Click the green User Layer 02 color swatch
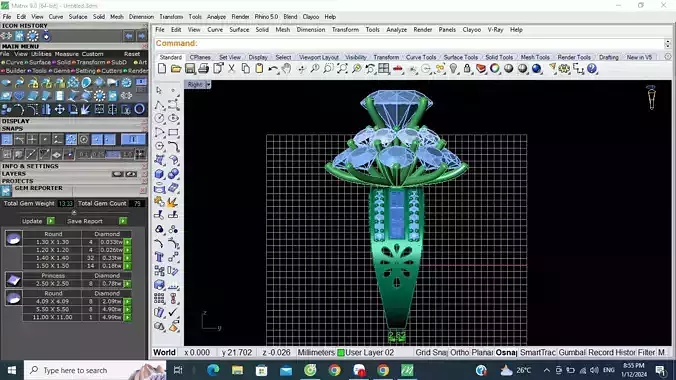Image resolution: width=676 pixels, height=380 pixels. pos(341,353)
